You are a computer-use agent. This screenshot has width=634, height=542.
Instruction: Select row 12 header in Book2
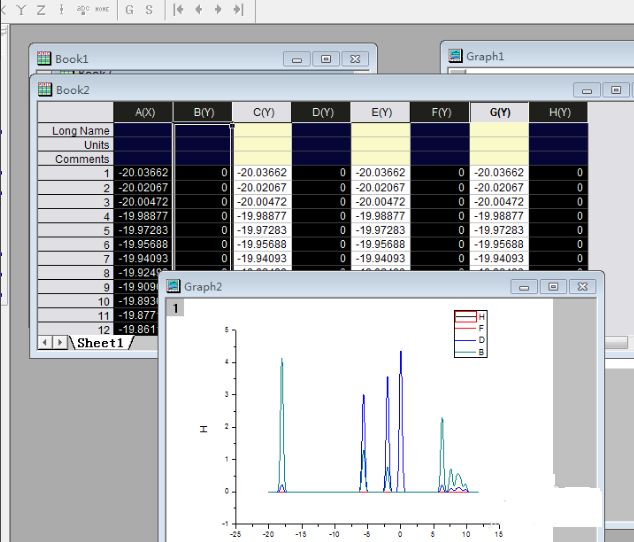[76, 329]
